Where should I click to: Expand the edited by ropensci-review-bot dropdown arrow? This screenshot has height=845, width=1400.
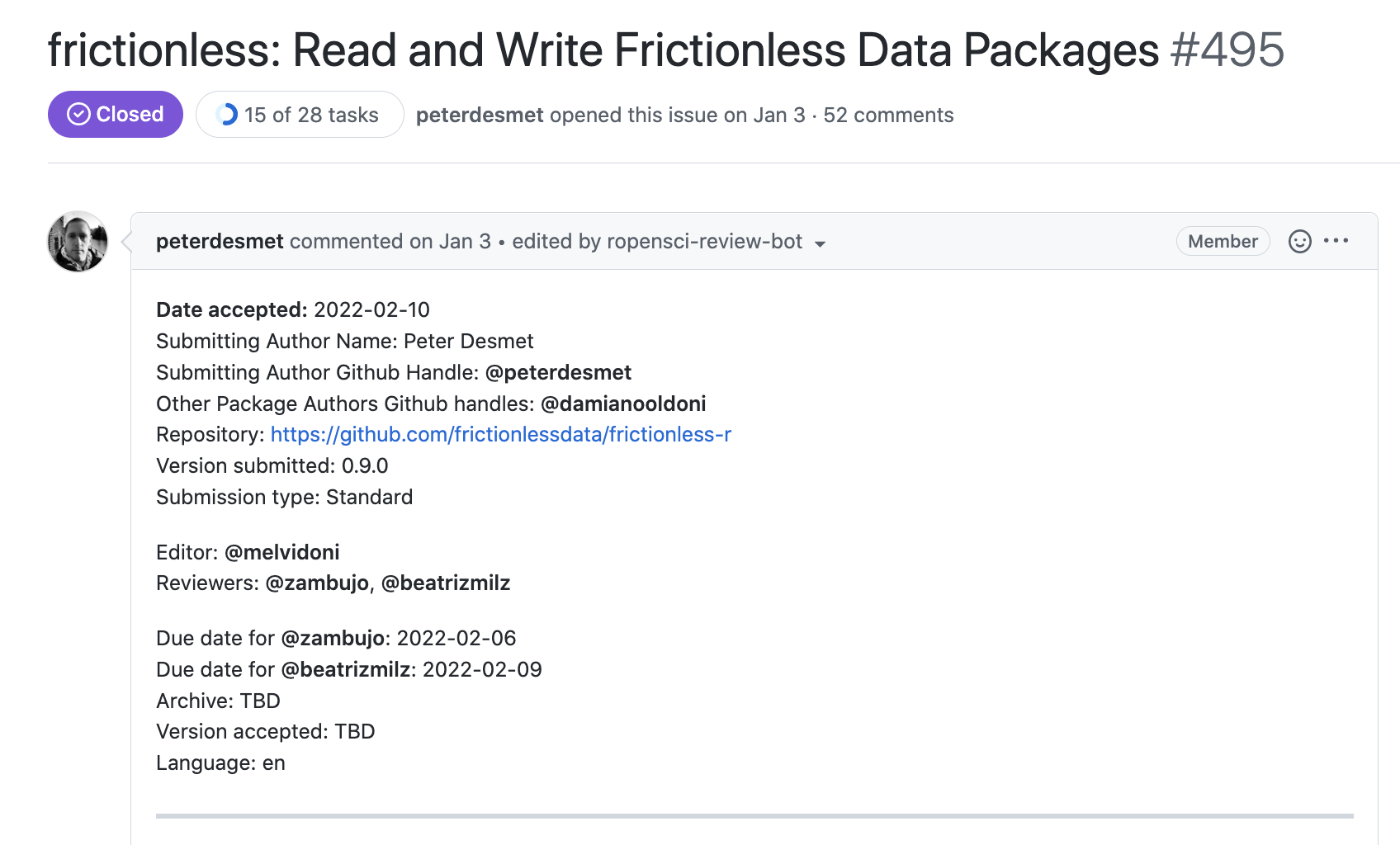(820, 243)
